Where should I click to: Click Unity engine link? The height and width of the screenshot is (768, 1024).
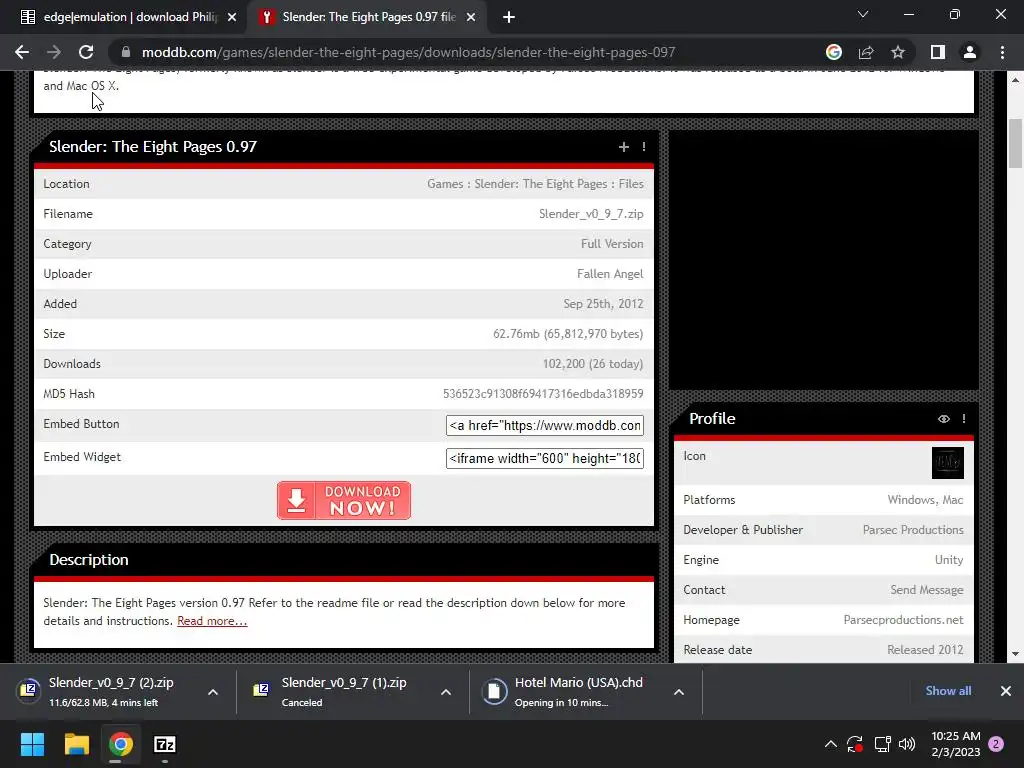949,560
